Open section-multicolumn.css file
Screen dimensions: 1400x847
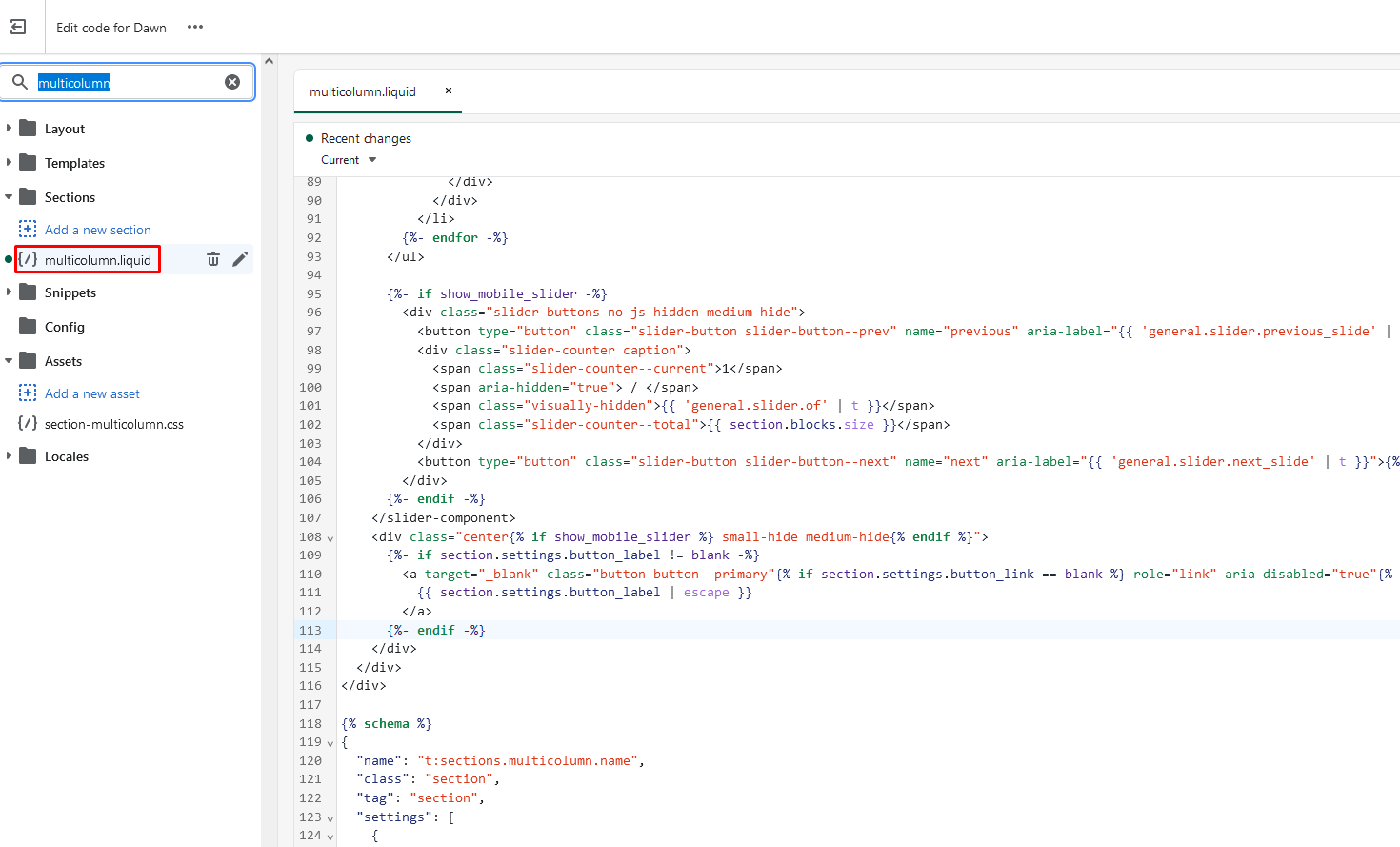click(114, 424)
